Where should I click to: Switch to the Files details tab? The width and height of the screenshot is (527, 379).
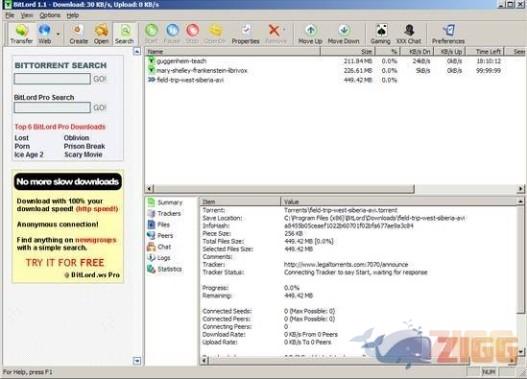pos(159,224)
